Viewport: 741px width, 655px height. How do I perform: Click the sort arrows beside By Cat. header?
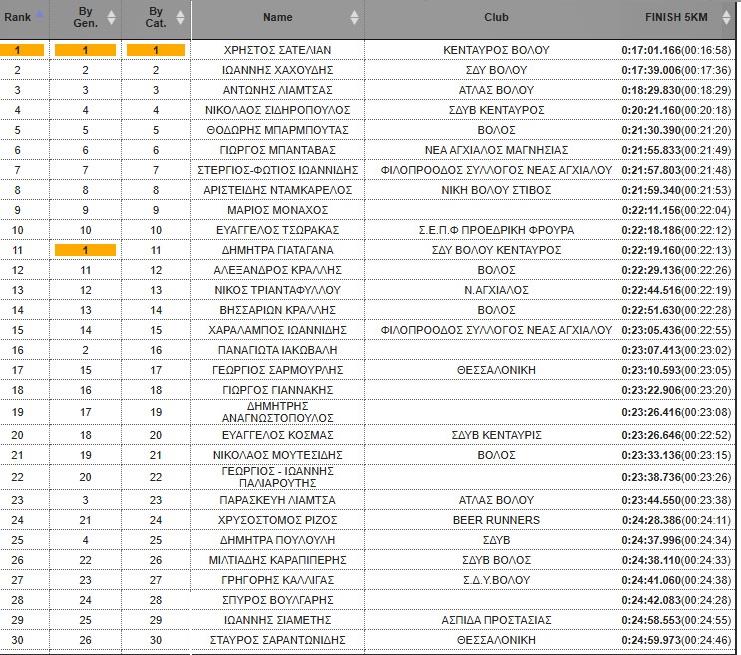pyautogui.click(x=180, y=17)
